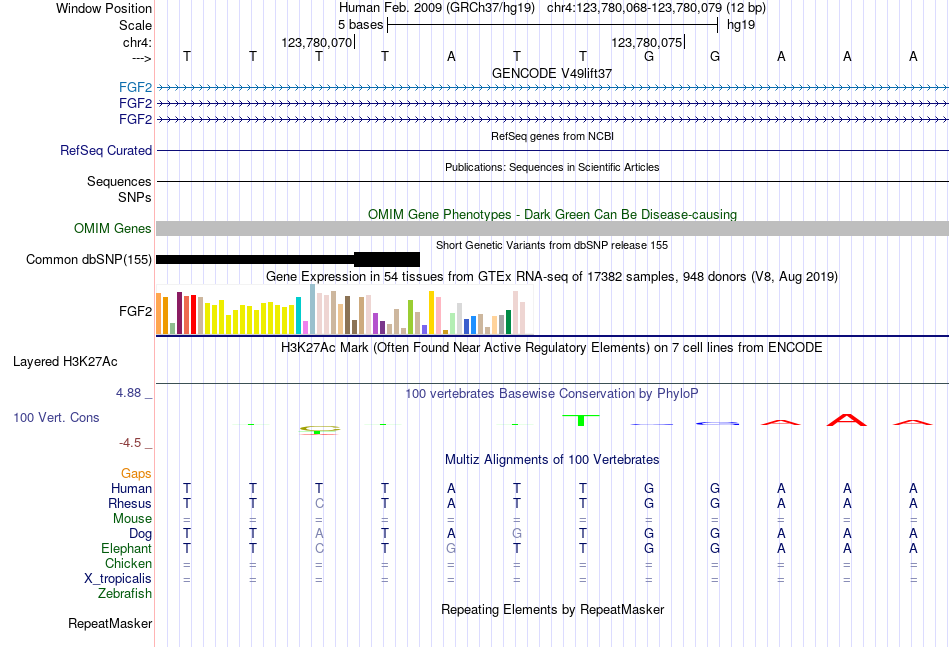Viewport: 950px width, 647px height.
Task: Click the gray OMIM Genes bar
Action: (x=552, y=228)
